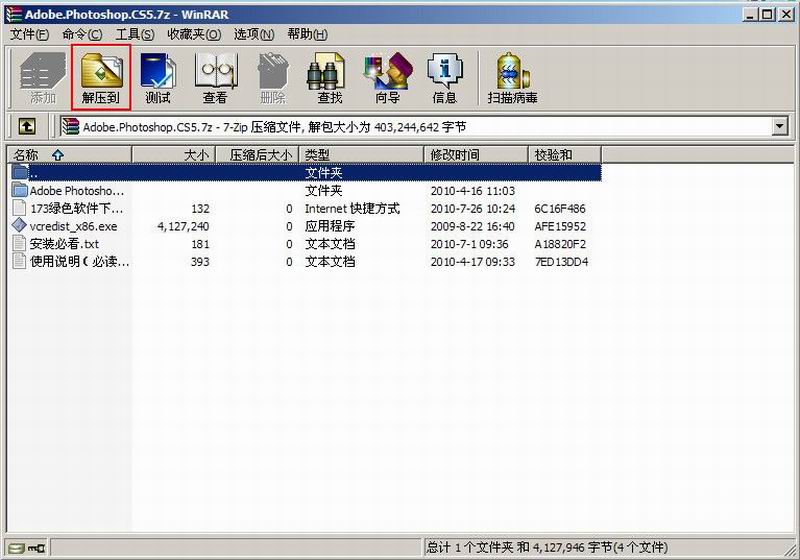The image size is (800, 560).
Task: Sort by the 修改时间 column header
Action: (476, 155)
